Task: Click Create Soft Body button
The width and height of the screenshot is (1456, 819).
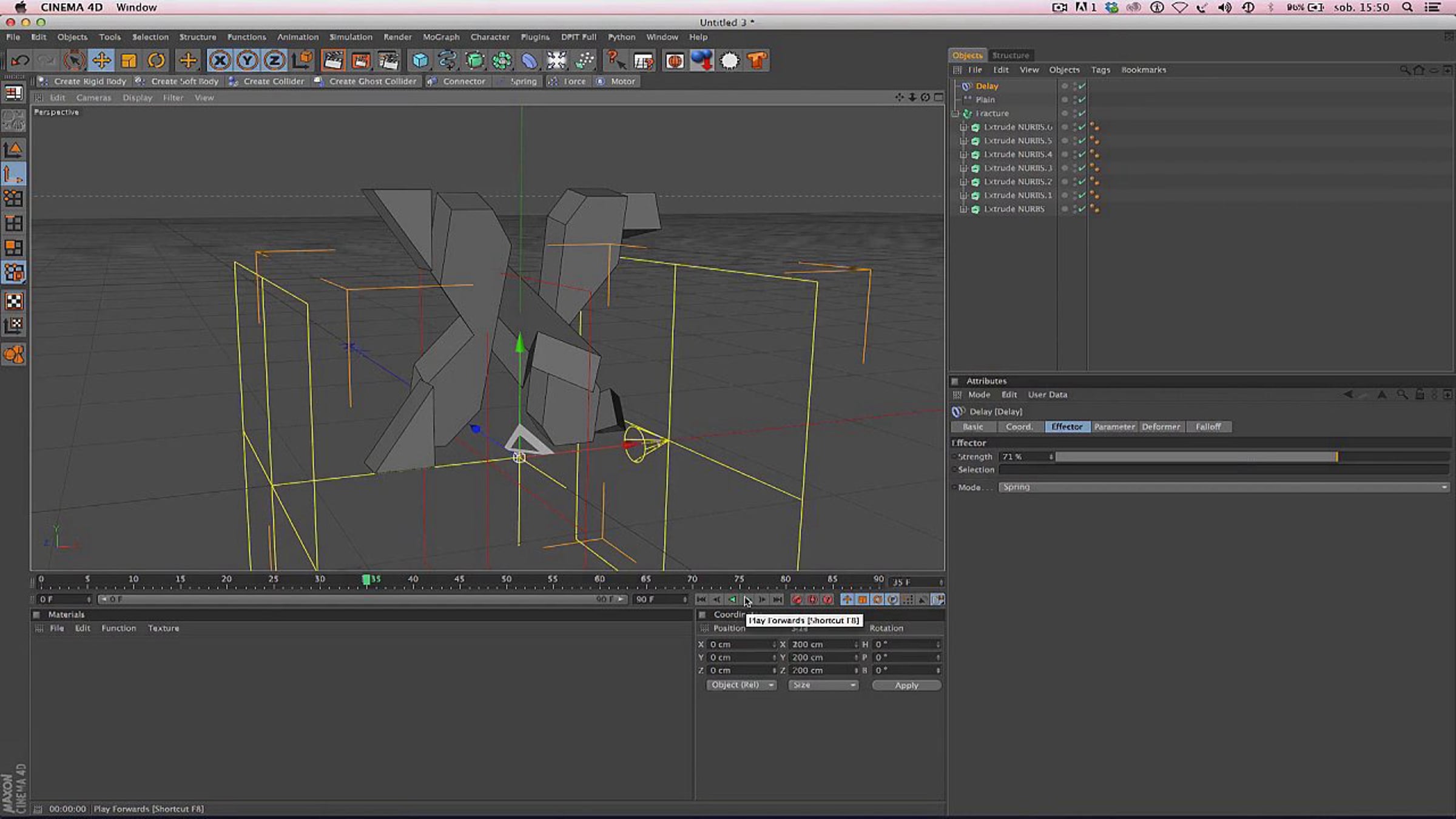Action: tap(177, 81)
